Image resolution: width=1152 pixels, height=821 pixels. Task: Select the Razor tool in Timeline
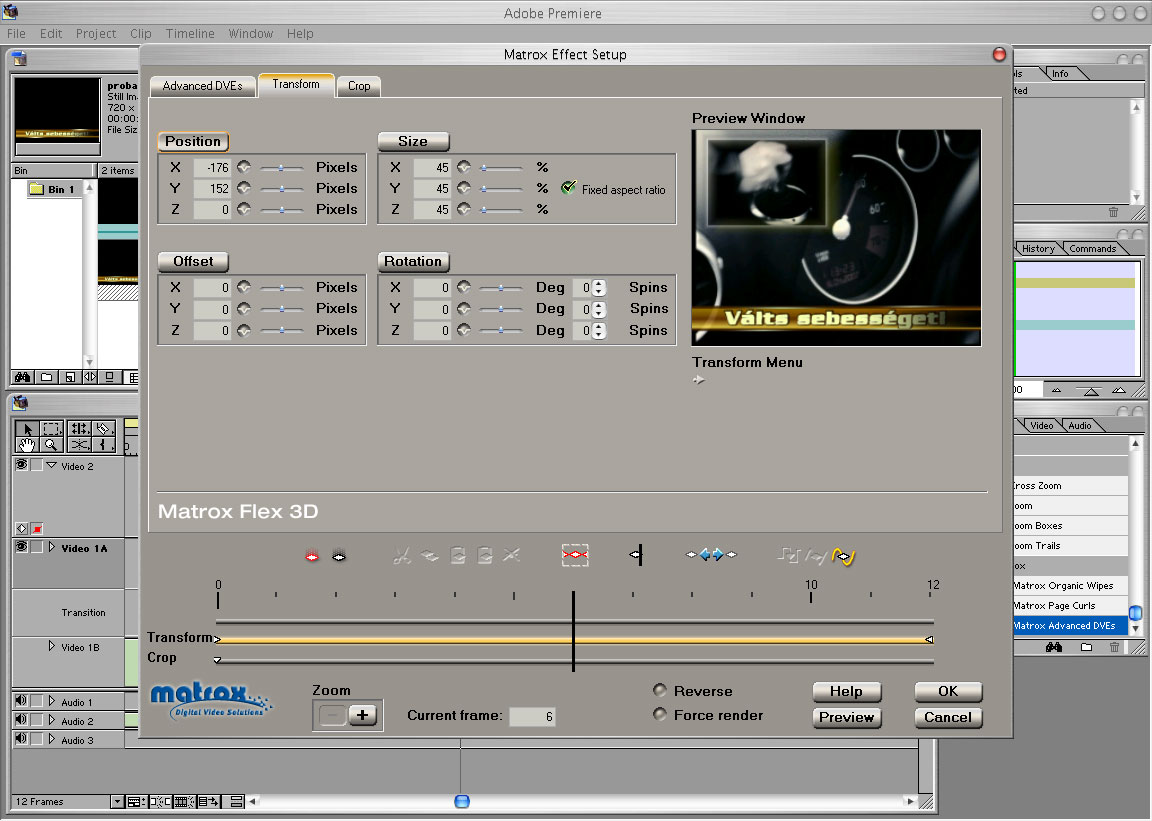tap(104, 429)
